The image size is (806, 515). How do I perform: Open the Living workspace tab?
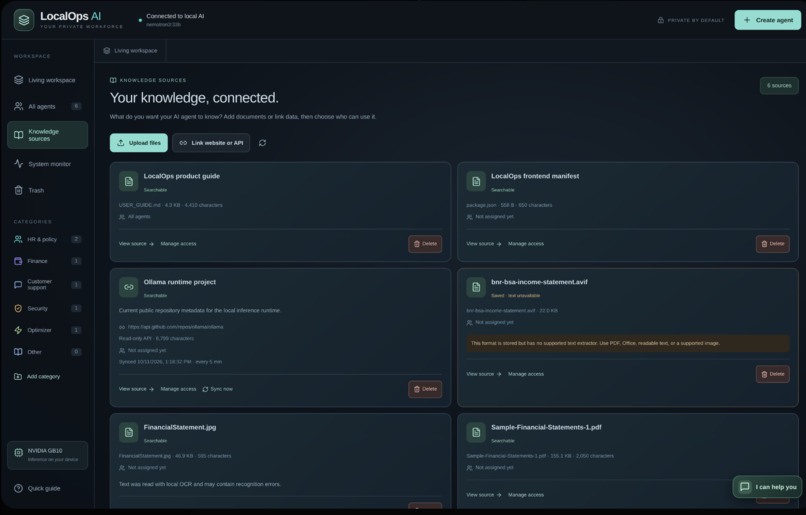click(x=131, y=51)
